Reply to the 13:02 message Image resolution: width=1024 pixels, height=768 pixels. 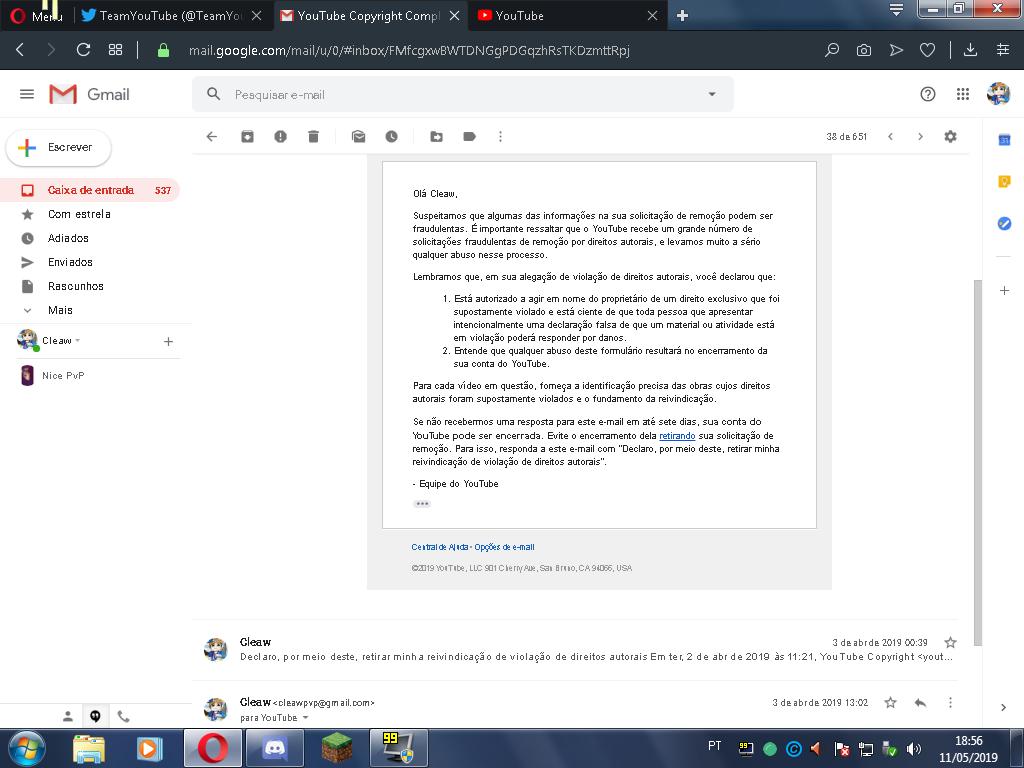(x=920, y=703)
